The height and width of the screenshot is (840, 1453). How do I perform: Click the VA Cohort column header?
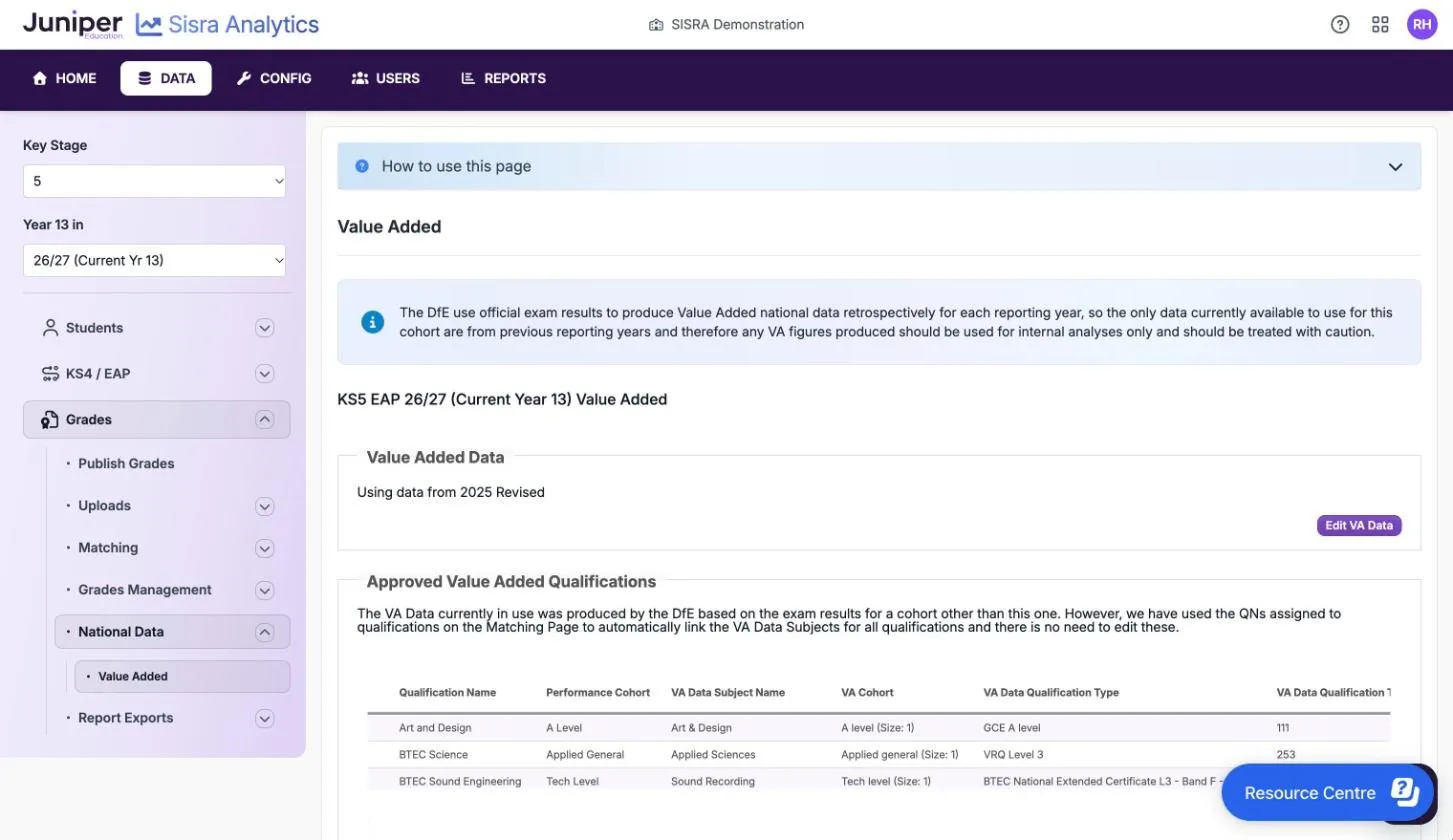868,692
